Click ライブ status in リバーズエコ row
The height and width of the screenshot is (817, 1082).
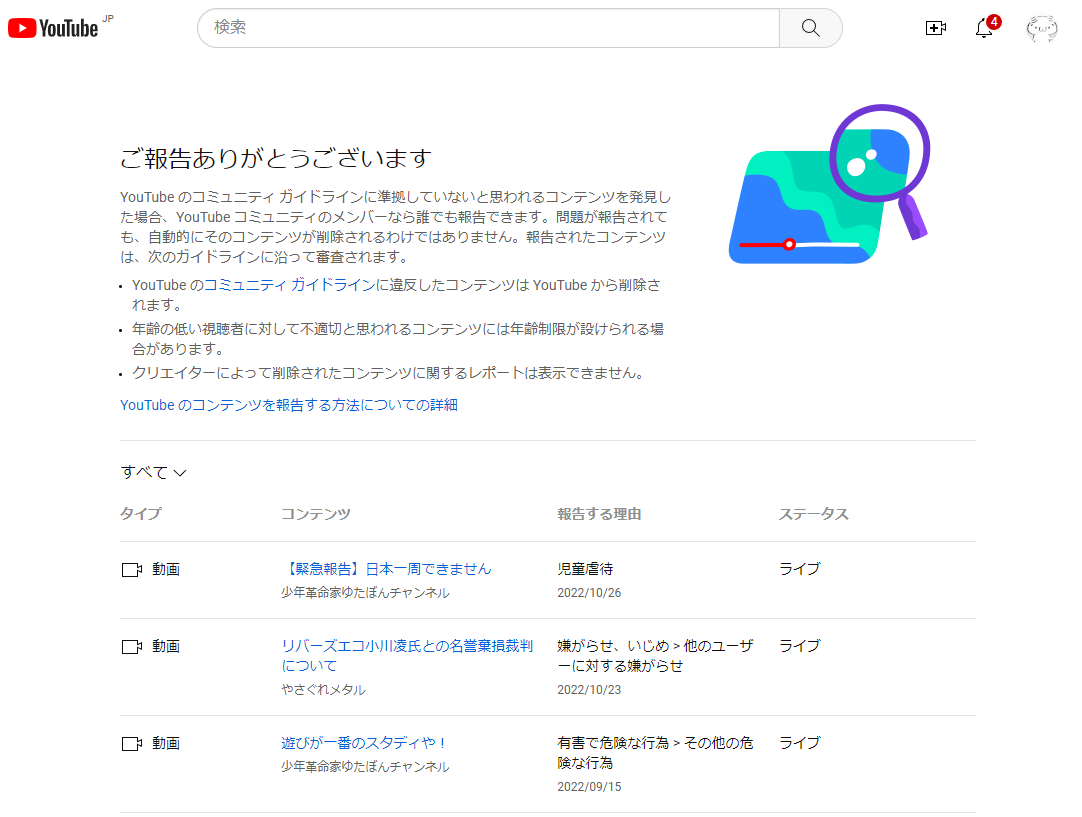pos(800,646)
